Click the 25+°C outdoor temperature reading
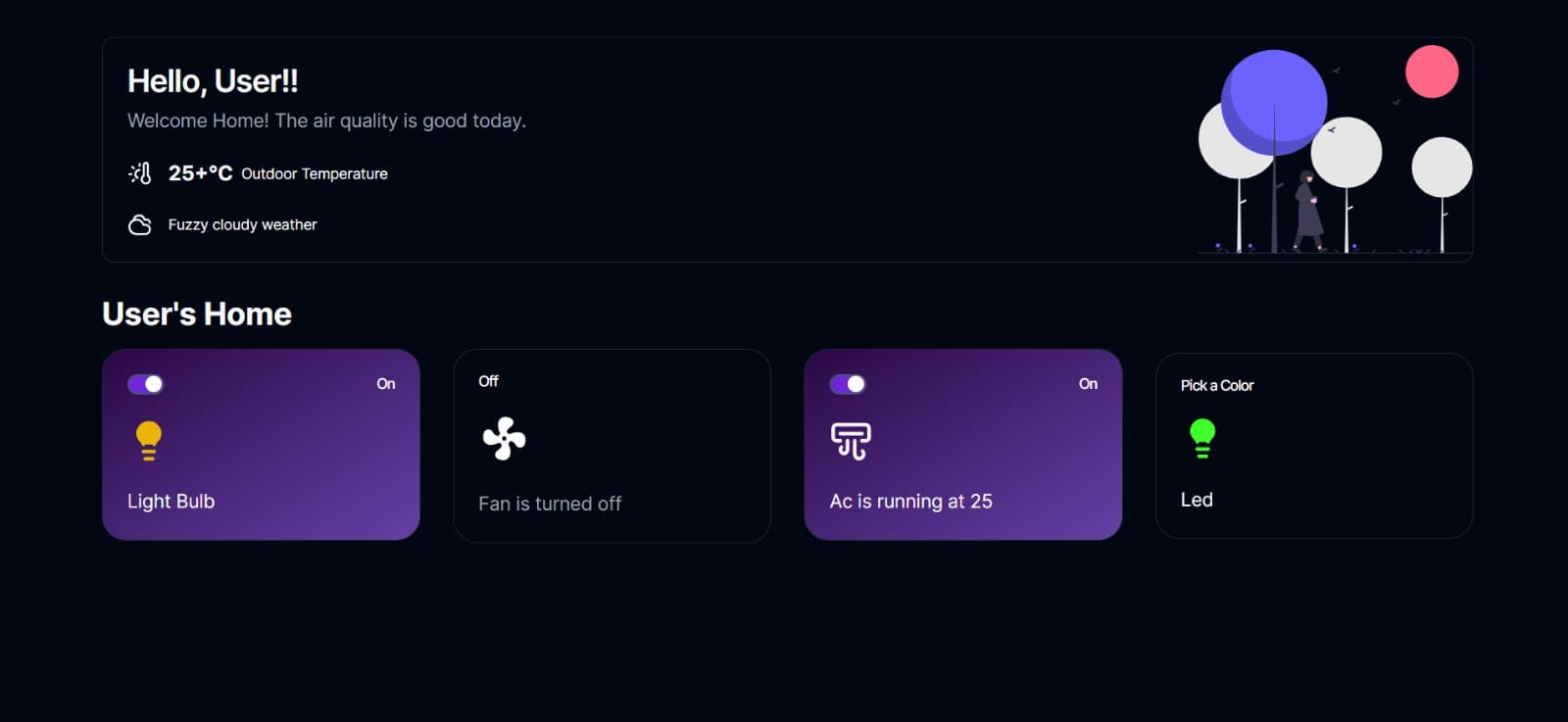1568x722 pixels. [200, 173]
